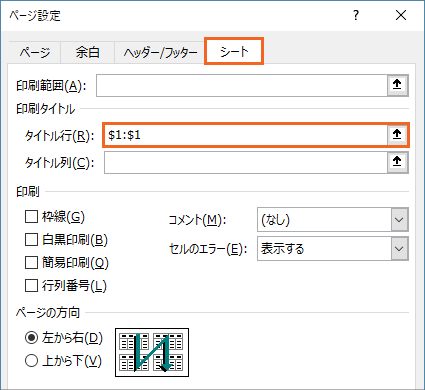Click the collapse-dialog icon for タイトル列
This screenshot has height=390, width=425.
point(397,162)
